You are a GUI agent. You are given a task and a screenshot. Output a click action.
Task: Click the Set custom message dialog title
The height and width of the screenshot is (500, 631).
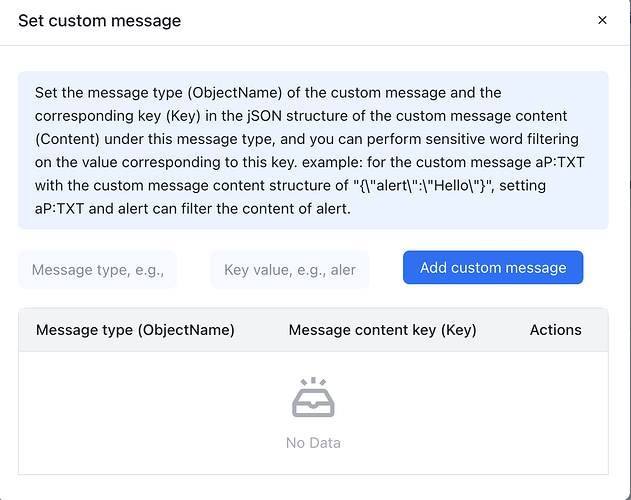[x=99, y=21]
